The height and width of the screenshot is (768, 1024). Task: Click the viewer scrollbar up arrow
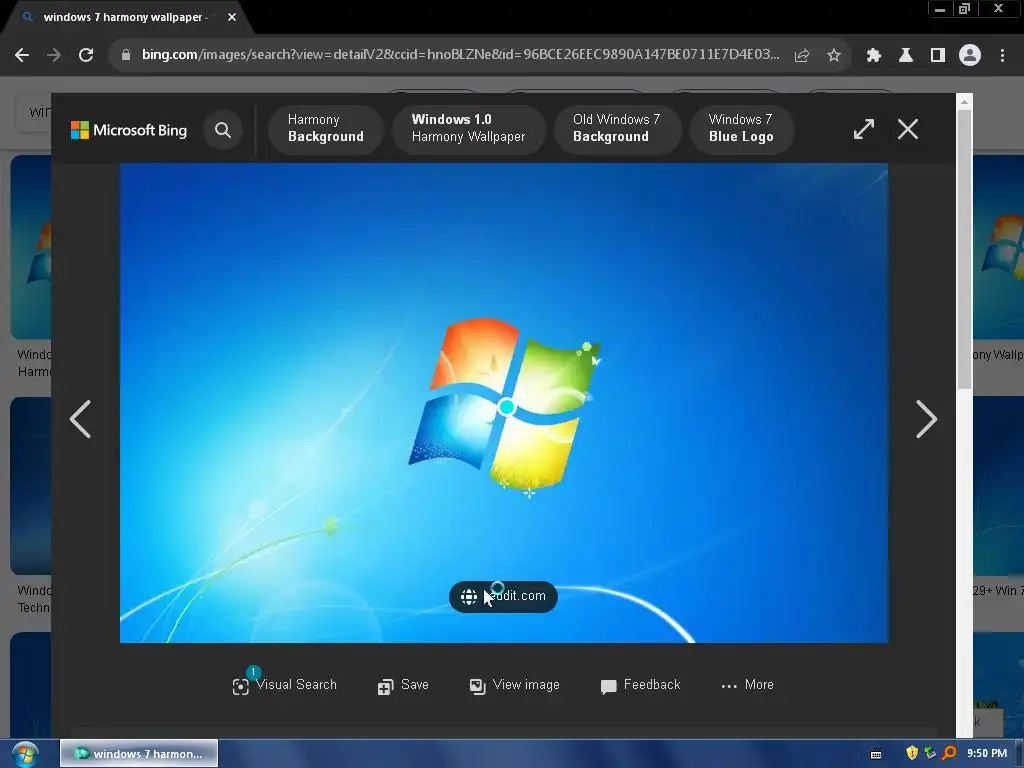964,101
